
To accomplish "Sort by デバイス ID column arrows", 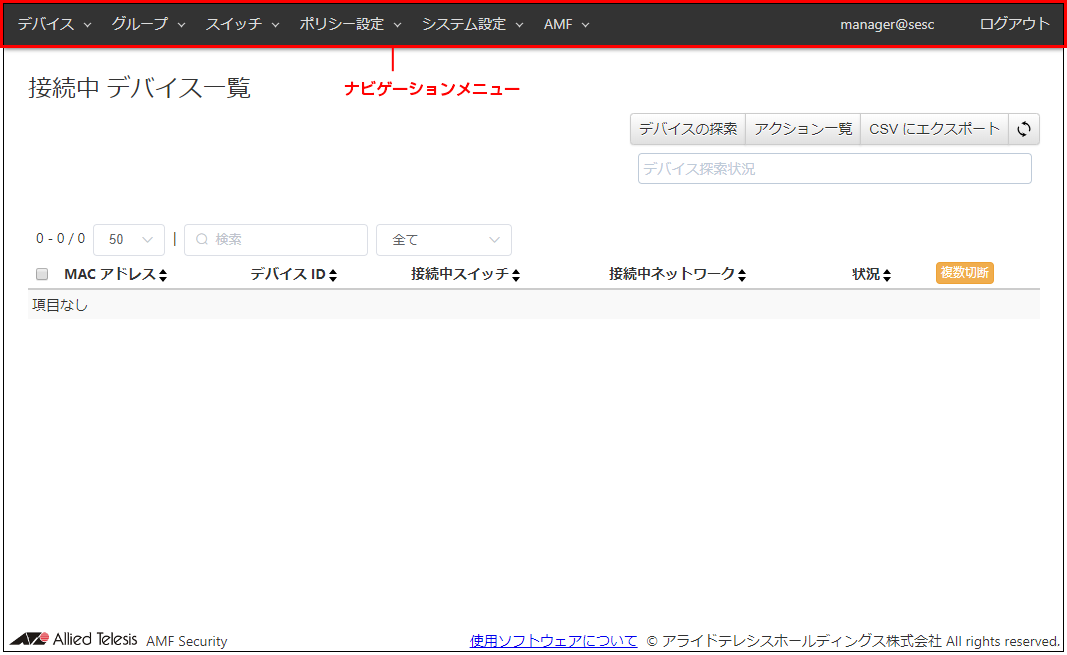I will [333, 275].
